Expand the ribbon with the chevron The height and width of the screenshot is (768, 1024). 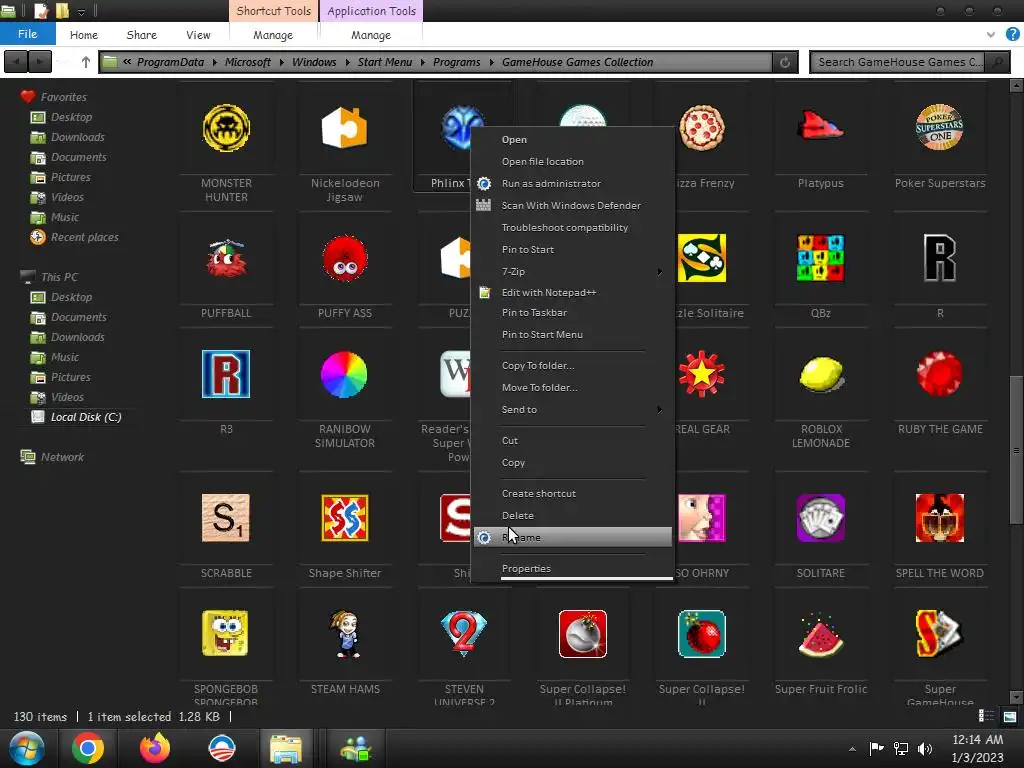[x=991, y=35]
